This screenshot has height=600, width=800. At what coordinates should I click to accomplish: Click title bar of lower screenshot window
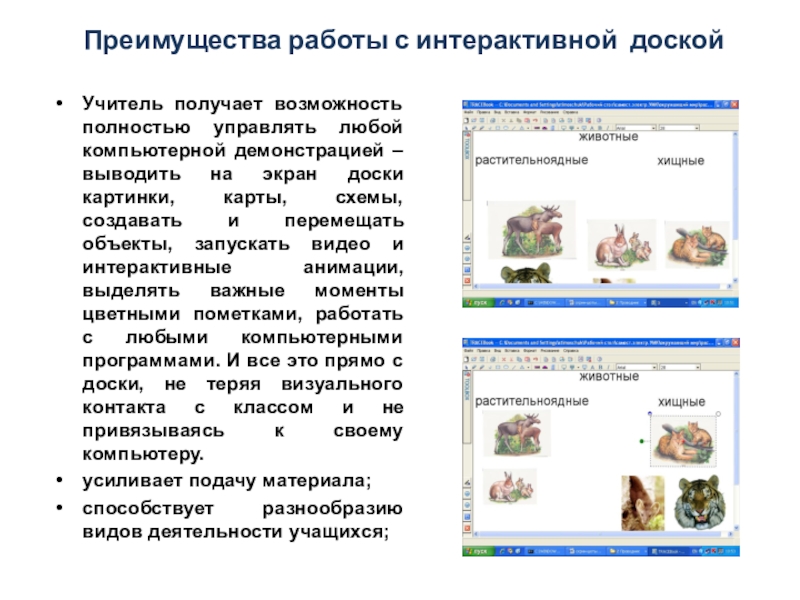click(601, 343)
